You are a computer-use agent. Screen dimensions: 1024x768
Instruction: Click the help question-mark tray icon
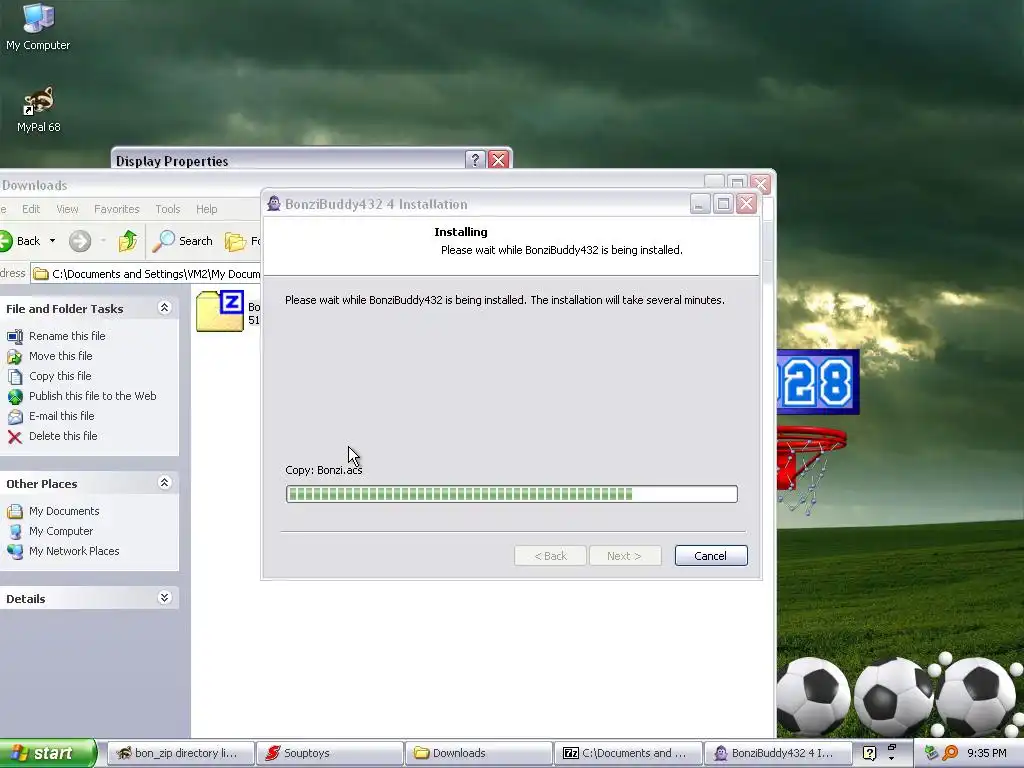point(869,753)
